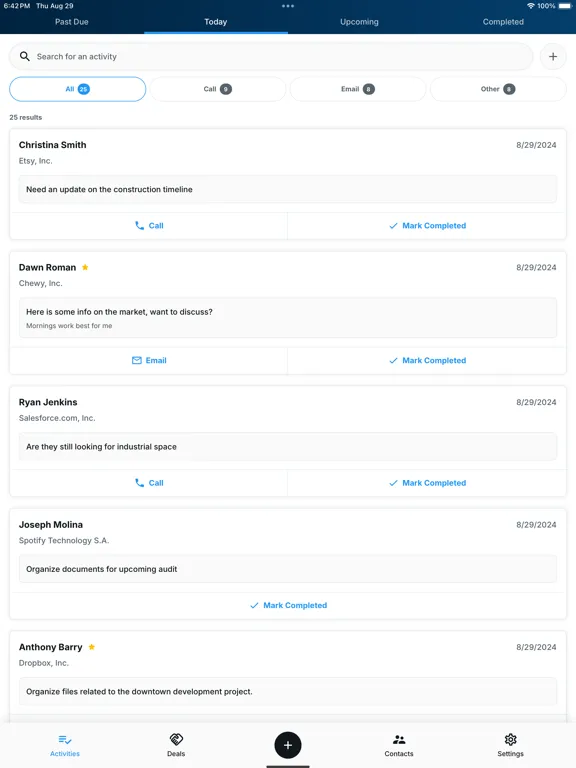
Task: Click the star next to Anthony Barry
Action: pyautogui.click(x=92, y=647)
